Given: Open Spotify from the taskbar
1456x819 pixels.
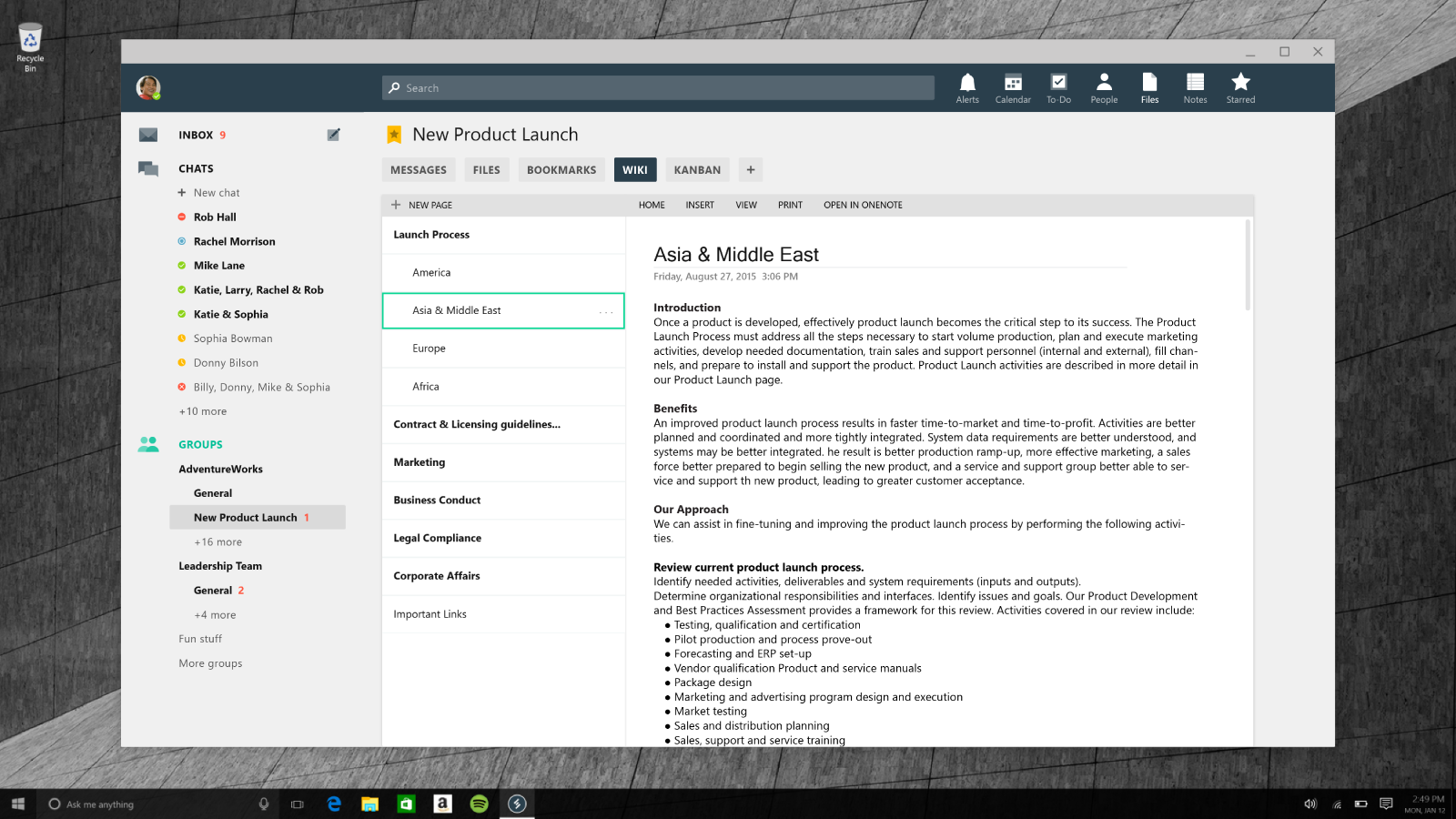Looking at the screenshot, I should [x=480, y=804].
